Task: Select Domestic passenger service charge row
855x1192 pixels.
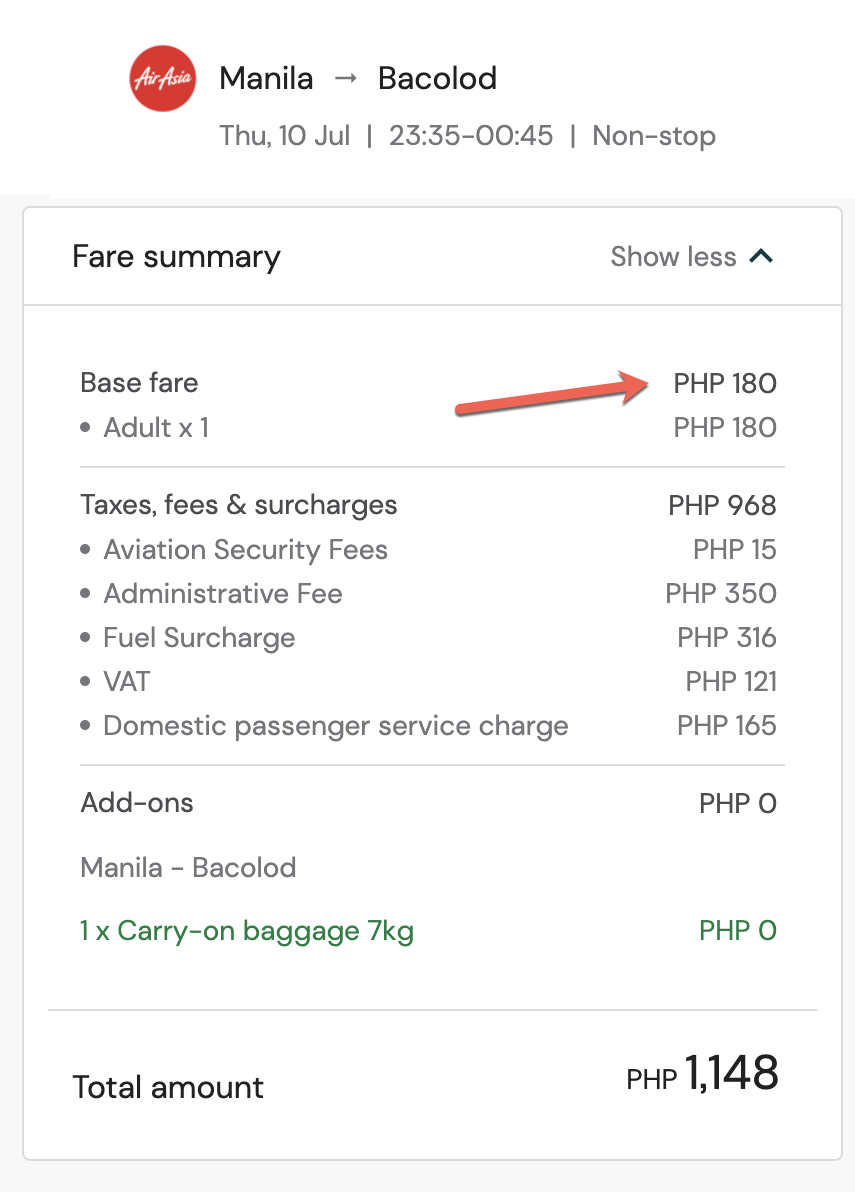Action: [335, 726]
